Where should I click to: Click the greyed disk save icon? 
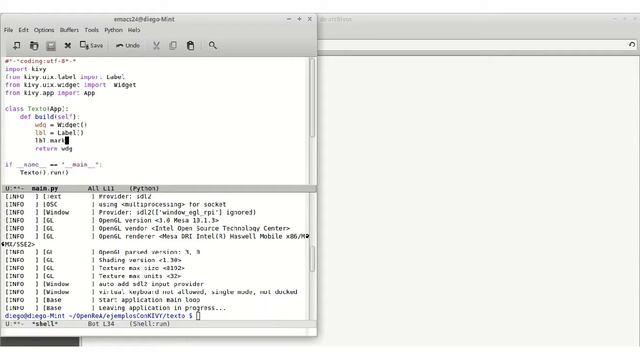pyautogui.click(x=51, y=46)
